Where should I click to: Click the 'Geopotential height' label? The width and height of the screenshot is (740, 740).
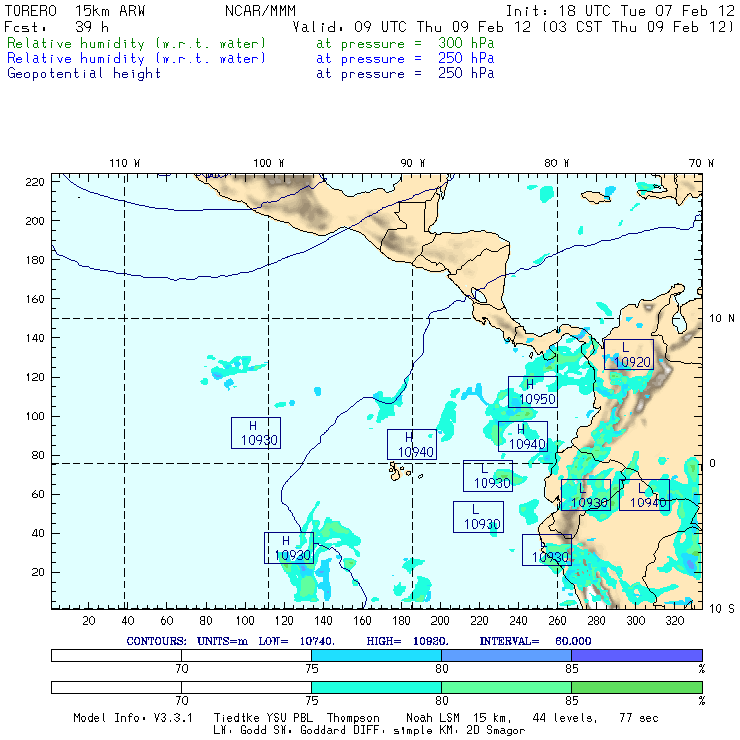pyautogui.click(x=84, y=74)
